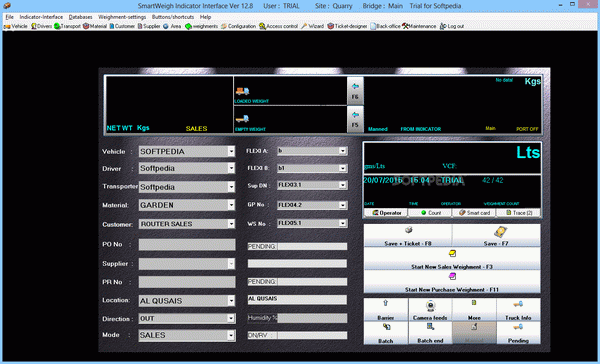
Task: Click the Barrier control button
Action: [x=386, y=309]
